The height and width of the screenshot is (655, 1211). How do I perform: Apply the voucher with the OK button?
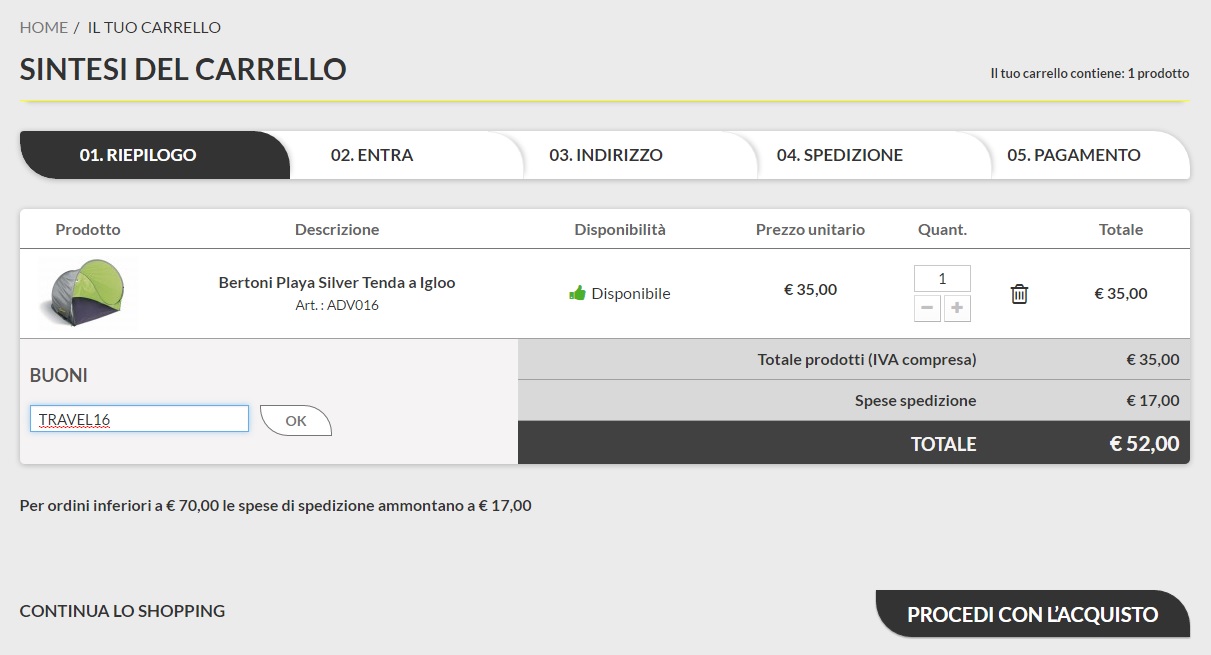[x=295, y=421]
